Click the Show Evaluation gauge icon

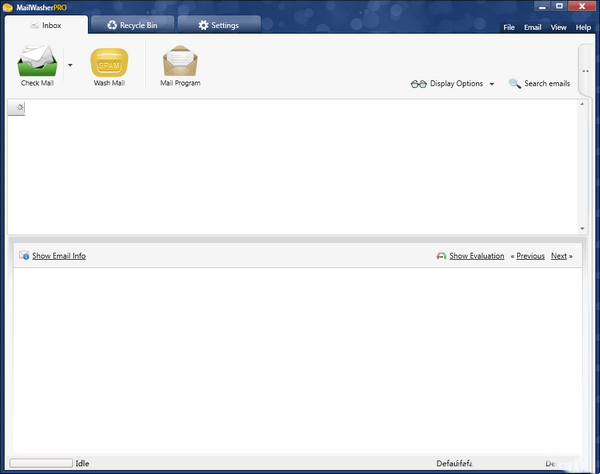441,256
